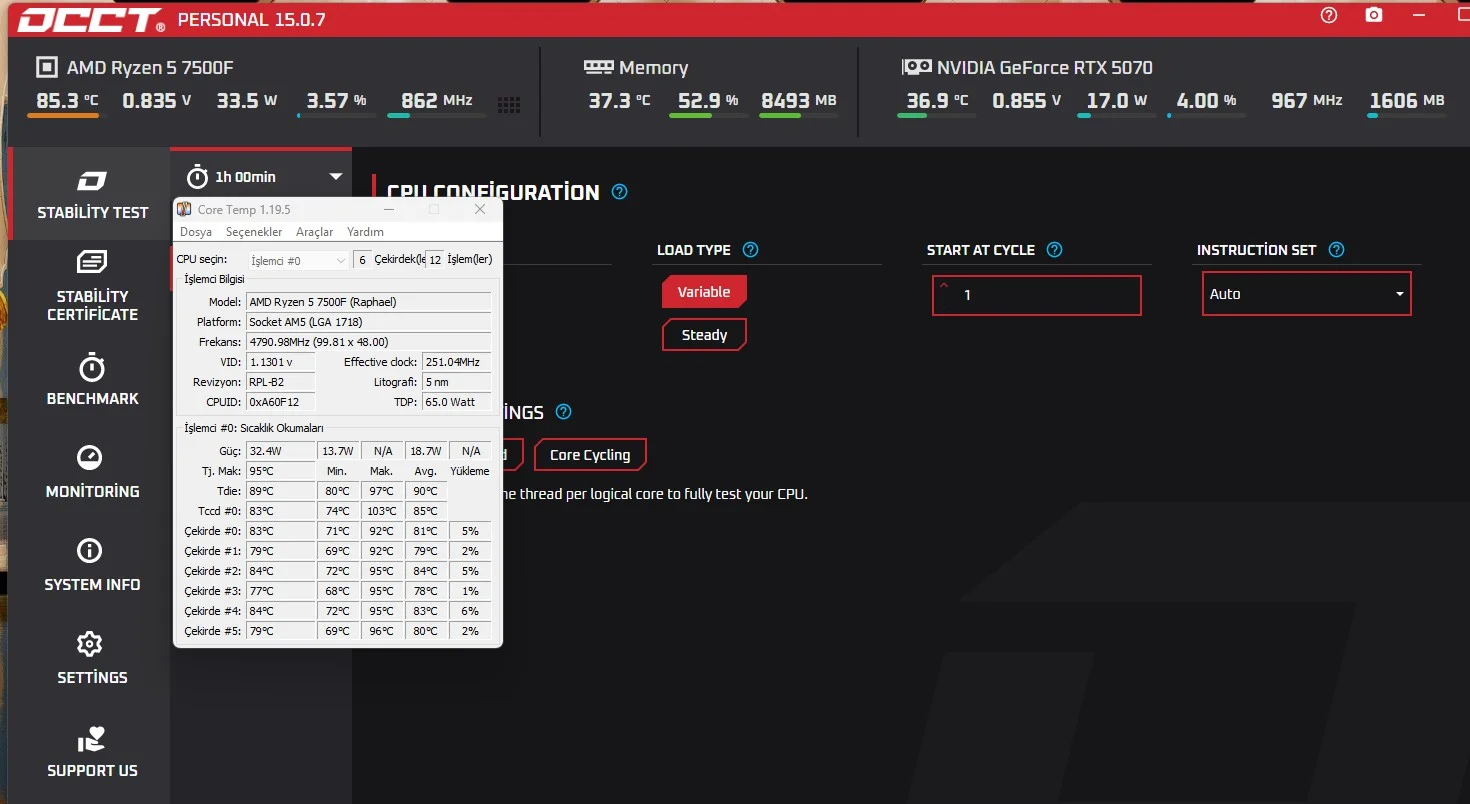This screenshot has width=1470, height=804.
Task: Open the Stability Test section in the sidebar
Action: [x=92, y=194]
